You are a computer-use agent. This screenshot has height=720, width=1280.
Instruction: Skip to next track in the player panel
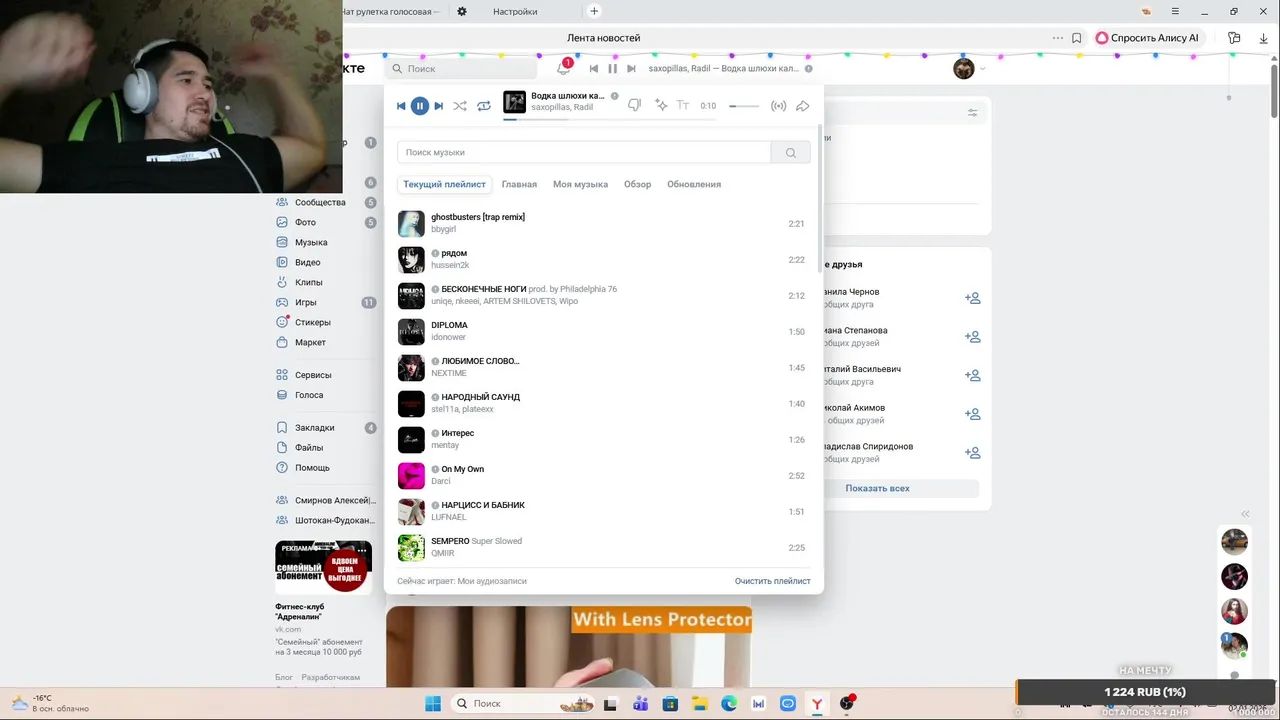click(438, 105)
